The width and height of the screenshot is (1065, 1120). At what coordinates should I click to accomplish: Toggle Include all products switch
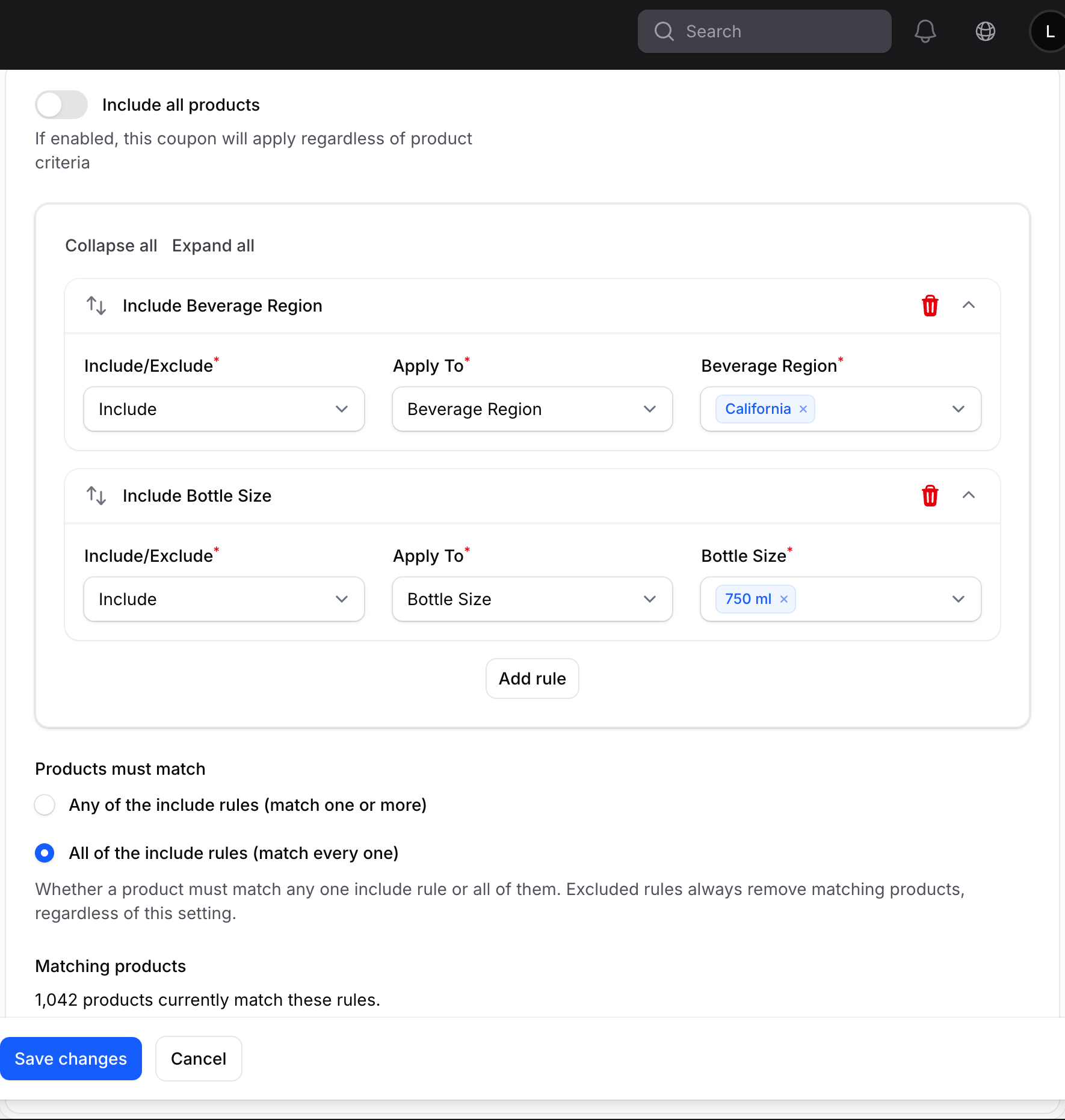pos(61,105)
